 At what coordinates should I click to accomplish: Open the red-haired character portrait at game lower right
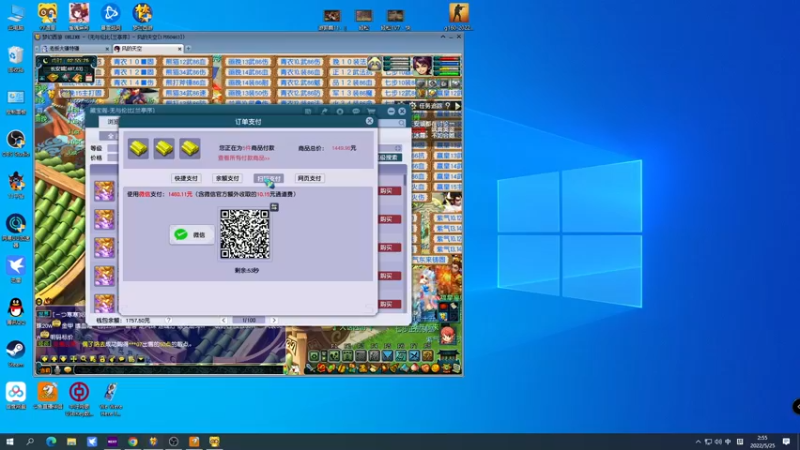point(447,335)
